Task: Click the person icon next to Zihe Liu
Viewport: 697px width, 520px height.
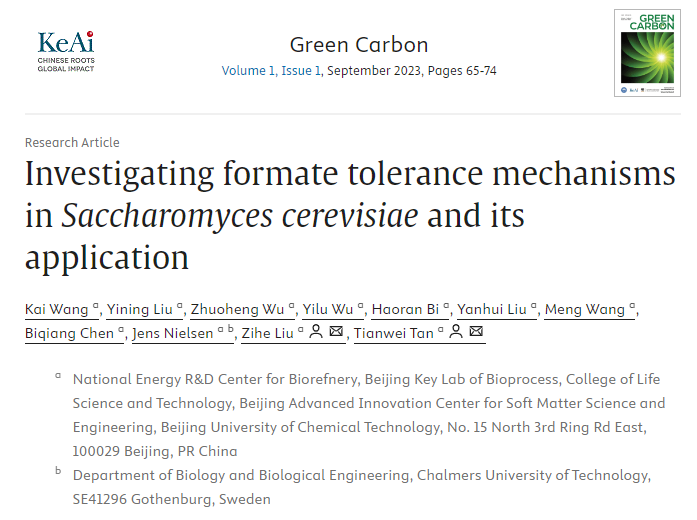Action: [316, 332]
